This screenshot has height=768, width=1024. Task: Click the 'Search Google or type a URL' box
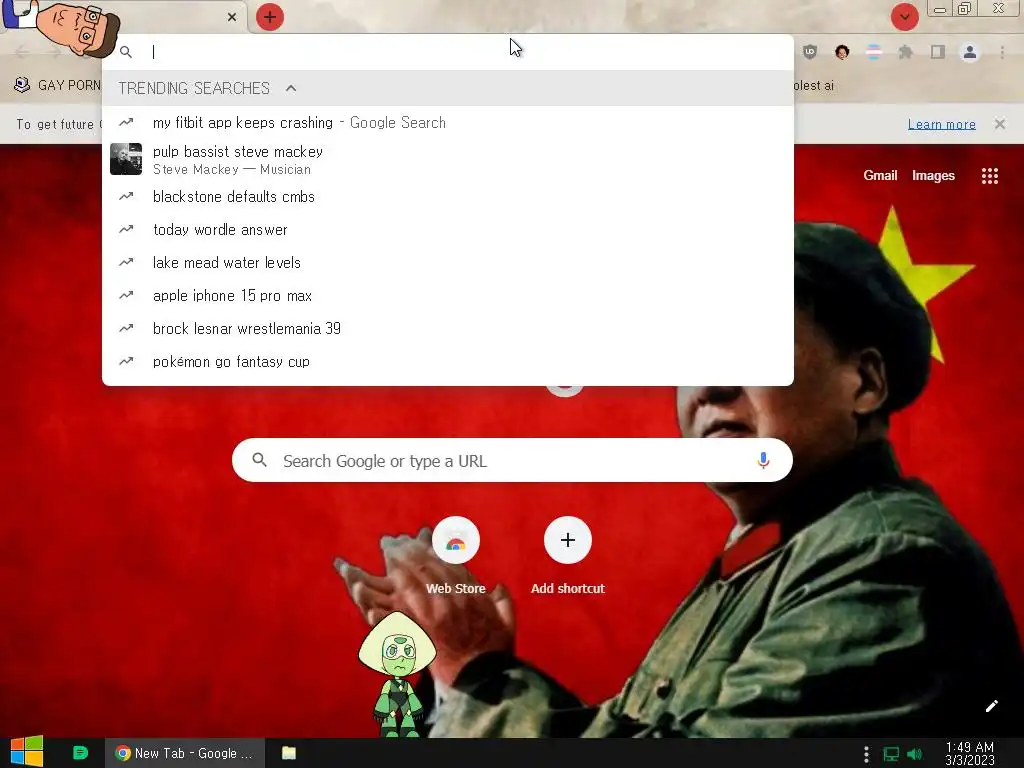(x=513, y=460)
